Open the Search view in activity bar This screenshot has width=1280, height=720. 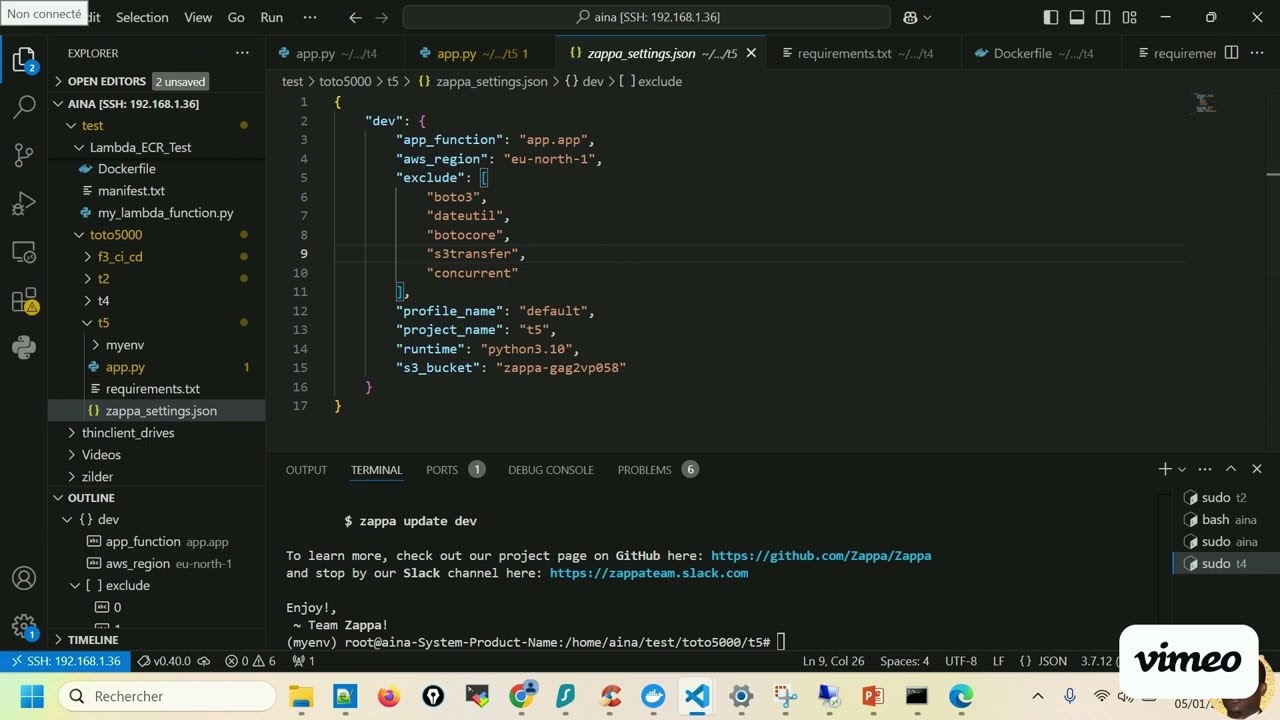pos(24,107)
